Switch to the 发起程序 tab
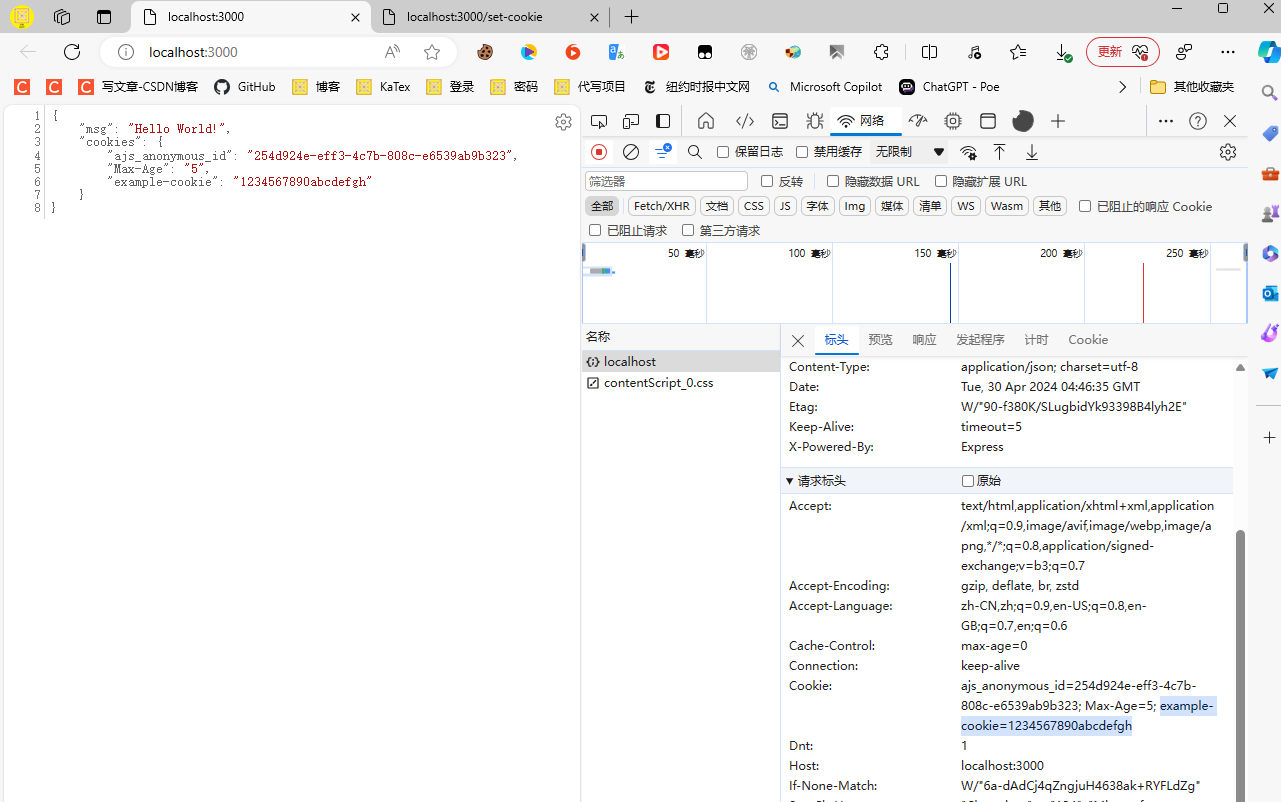 point(980,340)
